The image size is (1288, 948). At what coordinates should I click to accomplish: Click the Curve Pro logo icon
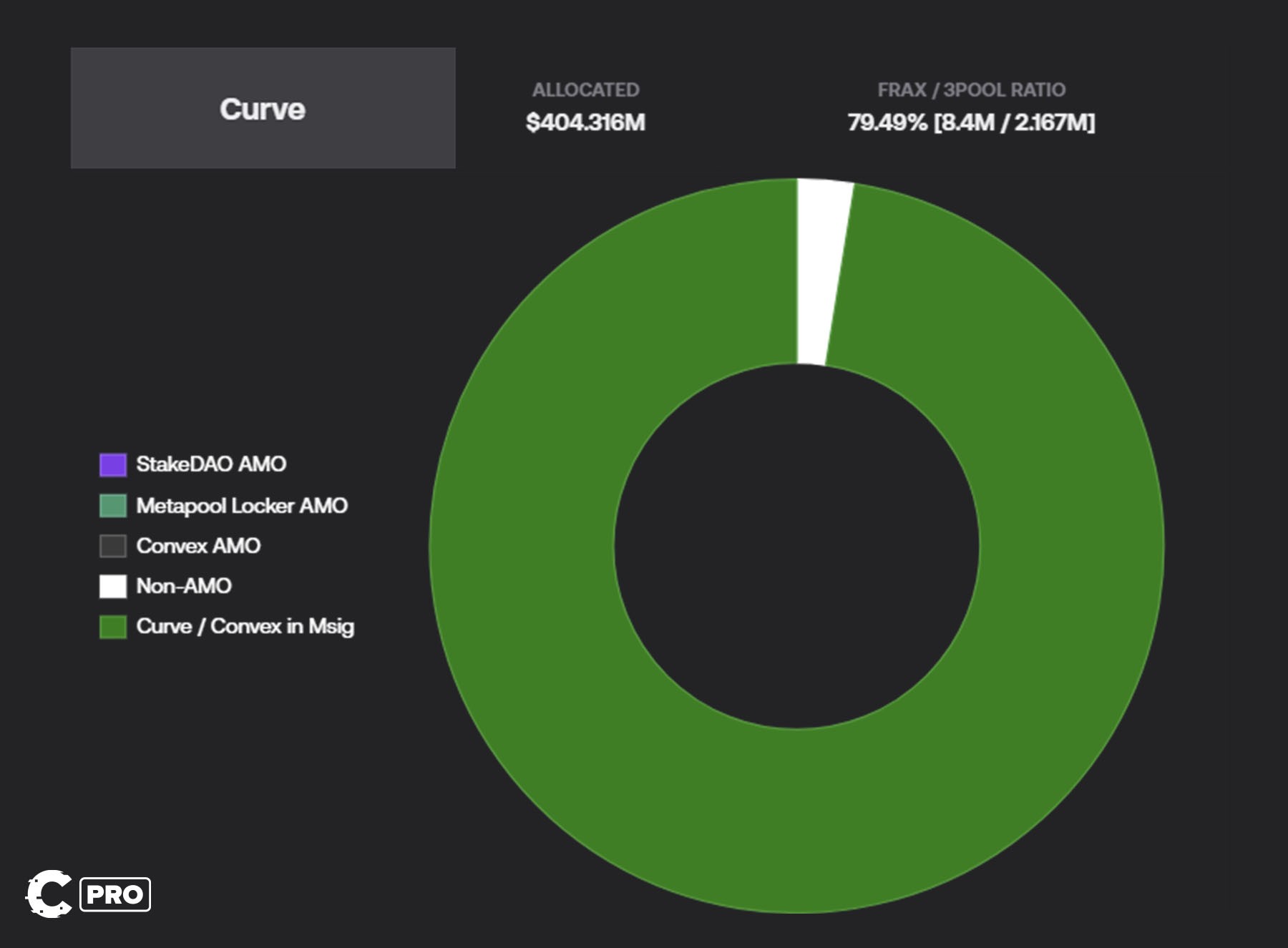tap(49, 892)
